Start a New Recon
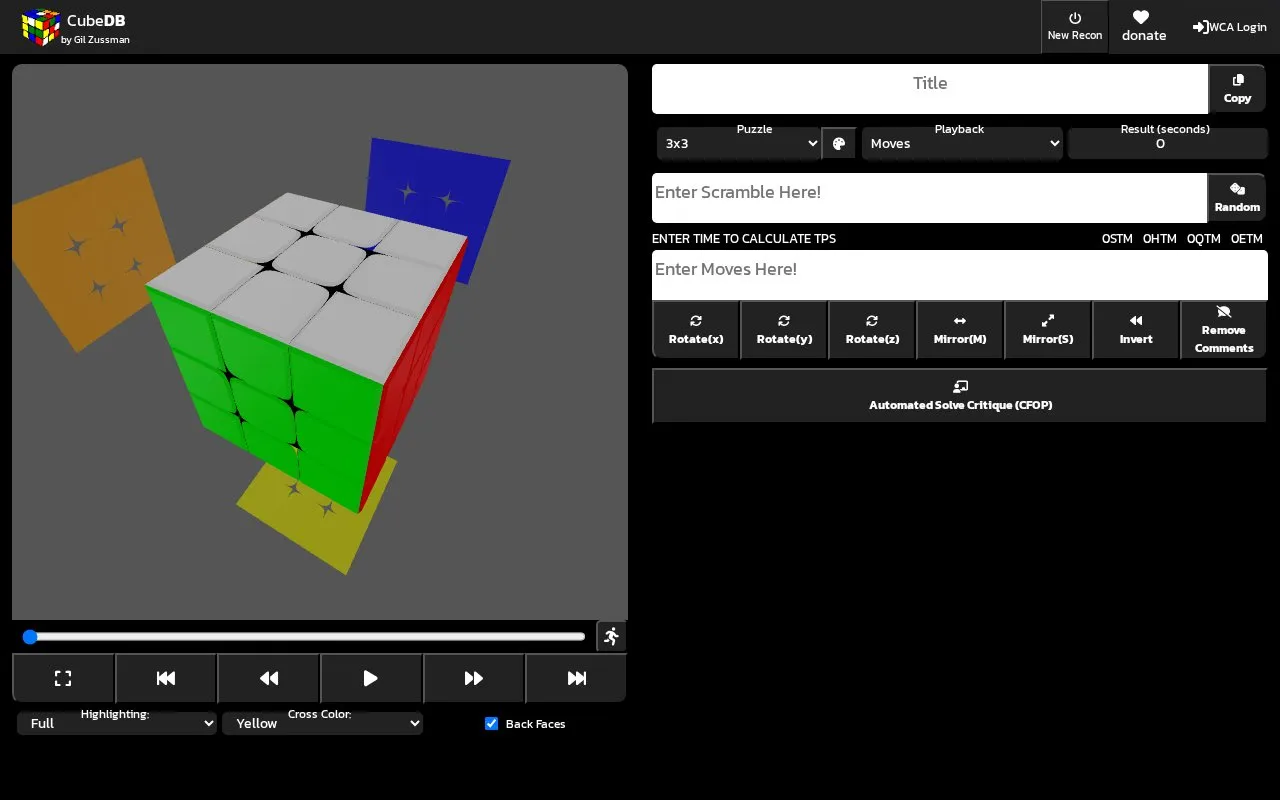This screenshot has width=1280, height=800. click(x=1075, y=27)
